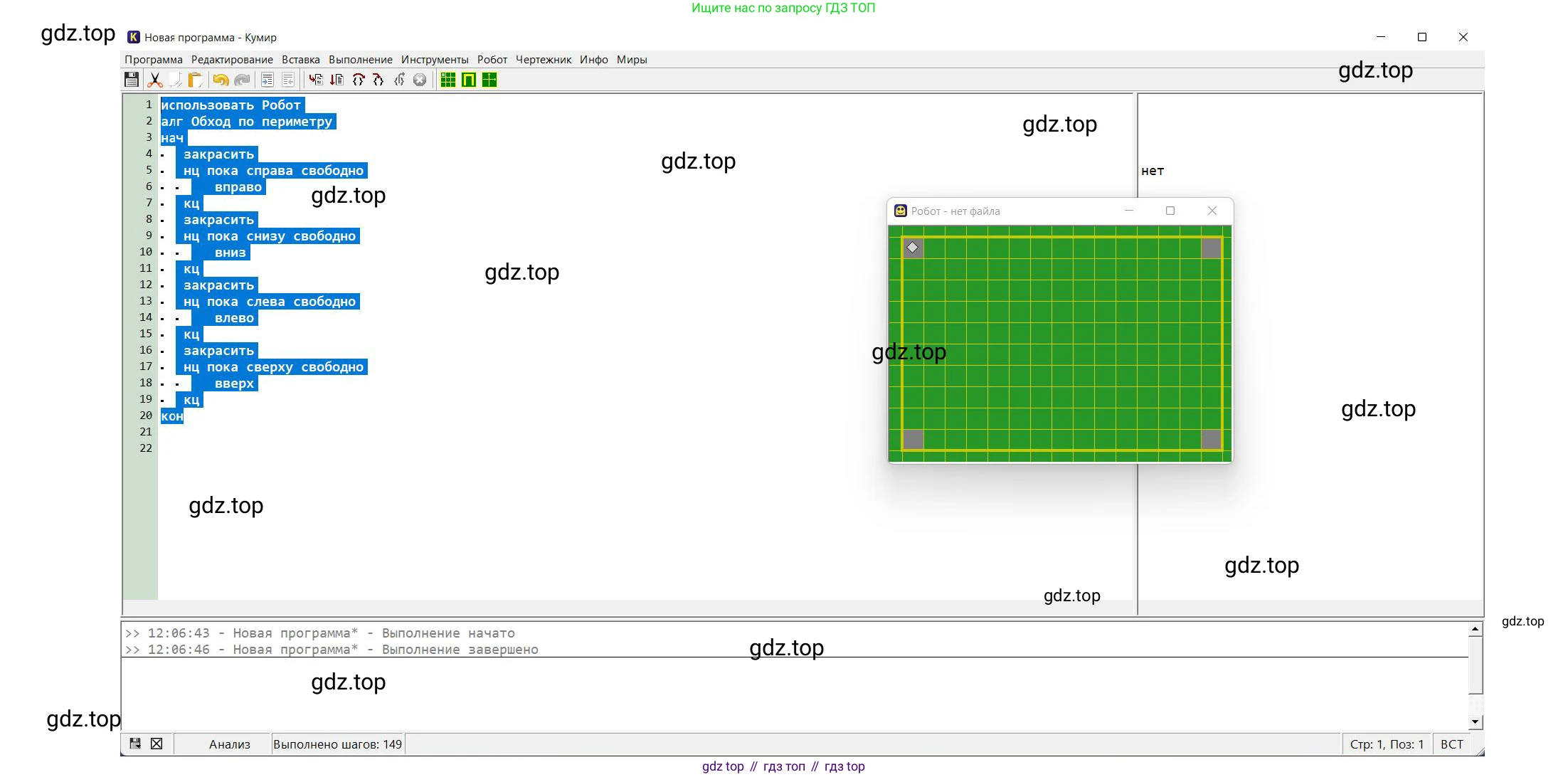Indent the selected code lines via the toolbar
Screen dimensions: 1568x777
tap(267, 80)
